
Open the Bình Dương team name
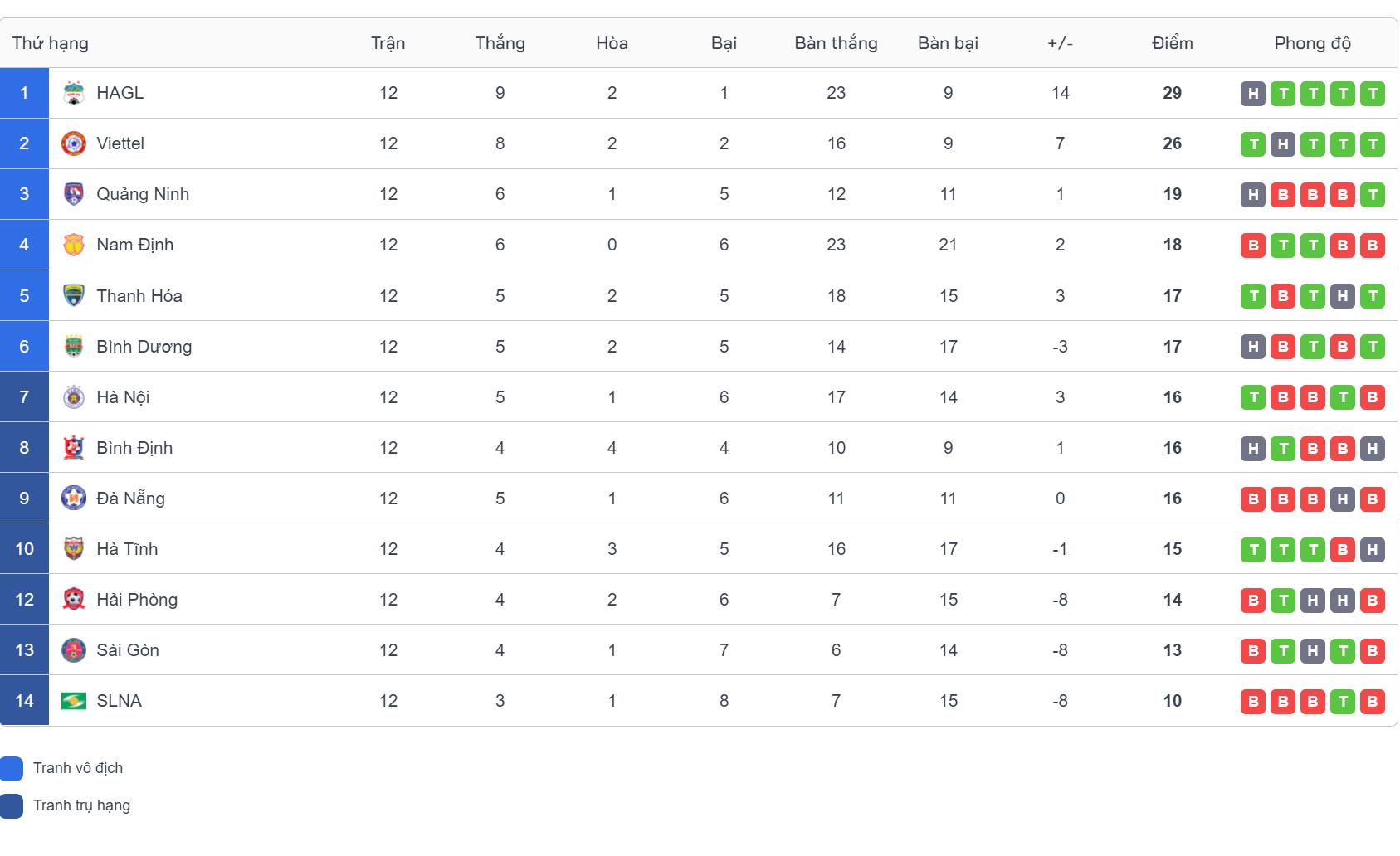coord(144,347)
